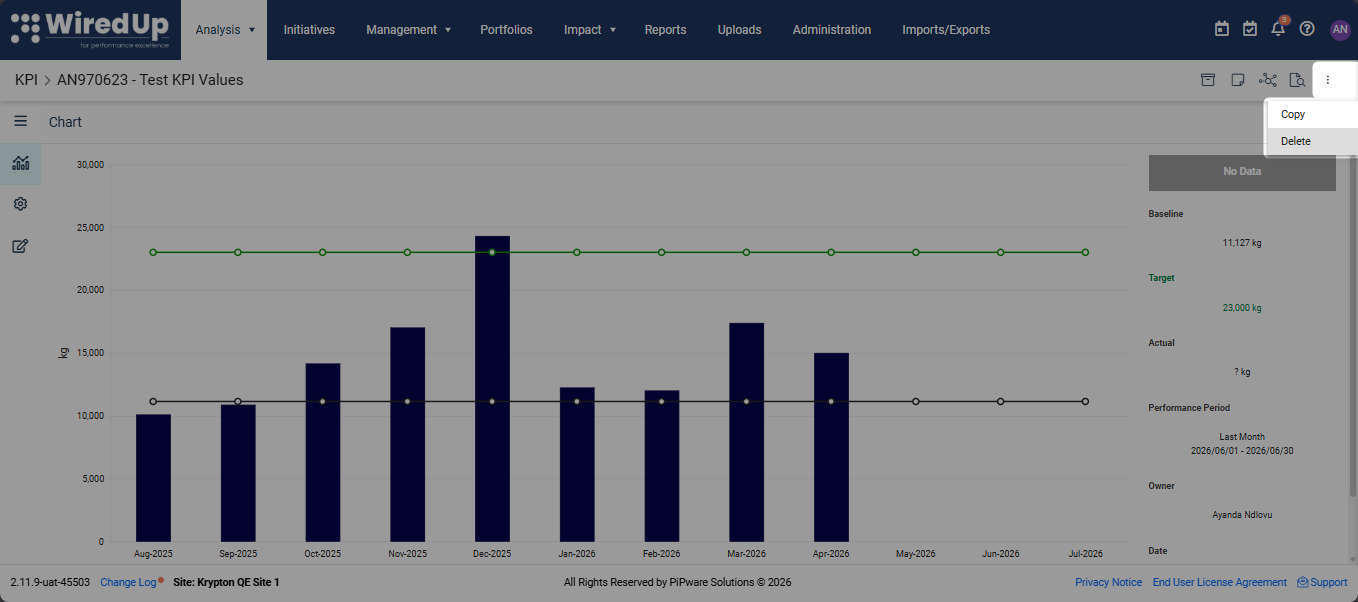
Task: Click the Aug-2025 bar in the chart
Action: tap(153, 478)
